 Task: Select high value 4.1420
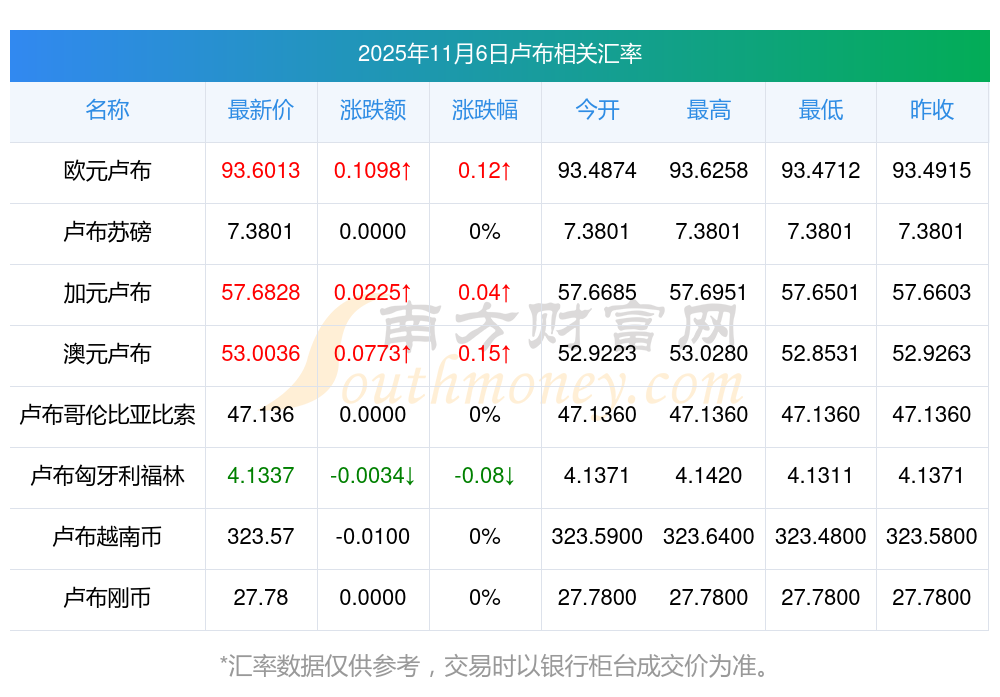coord(709,475)
